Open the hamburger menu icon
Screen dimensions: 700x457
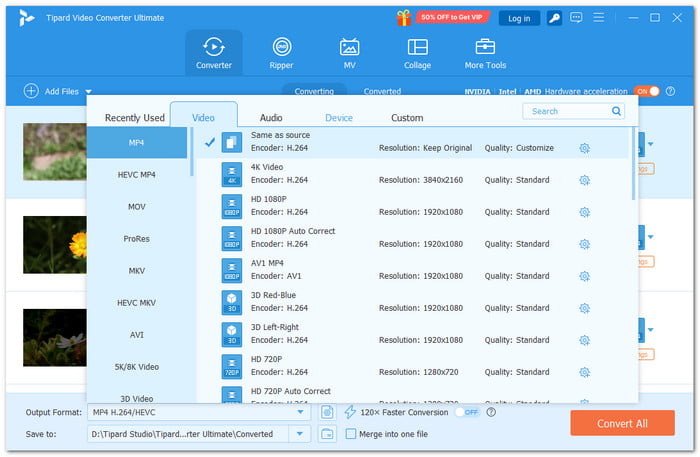click(x=599, y=18)
